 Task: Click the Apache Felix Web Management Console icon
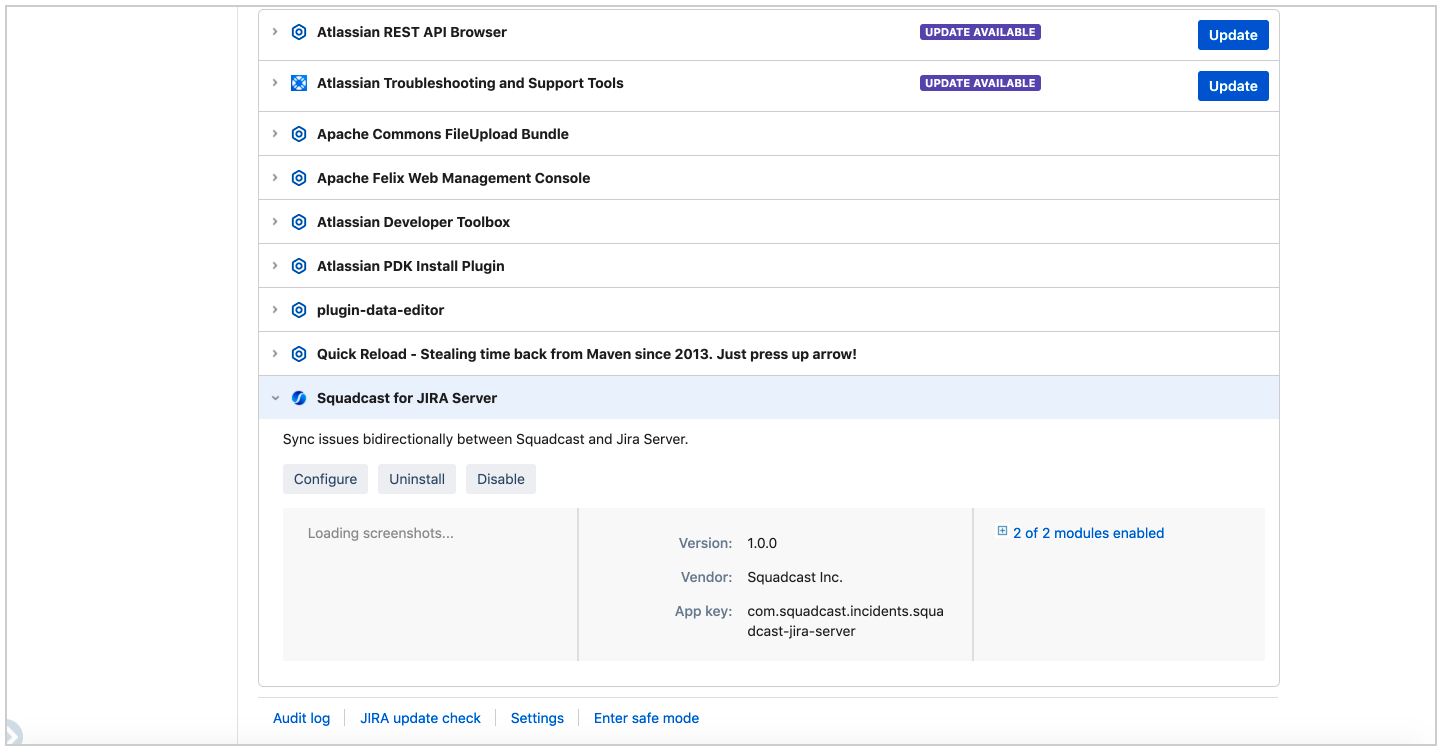[298, 178]
